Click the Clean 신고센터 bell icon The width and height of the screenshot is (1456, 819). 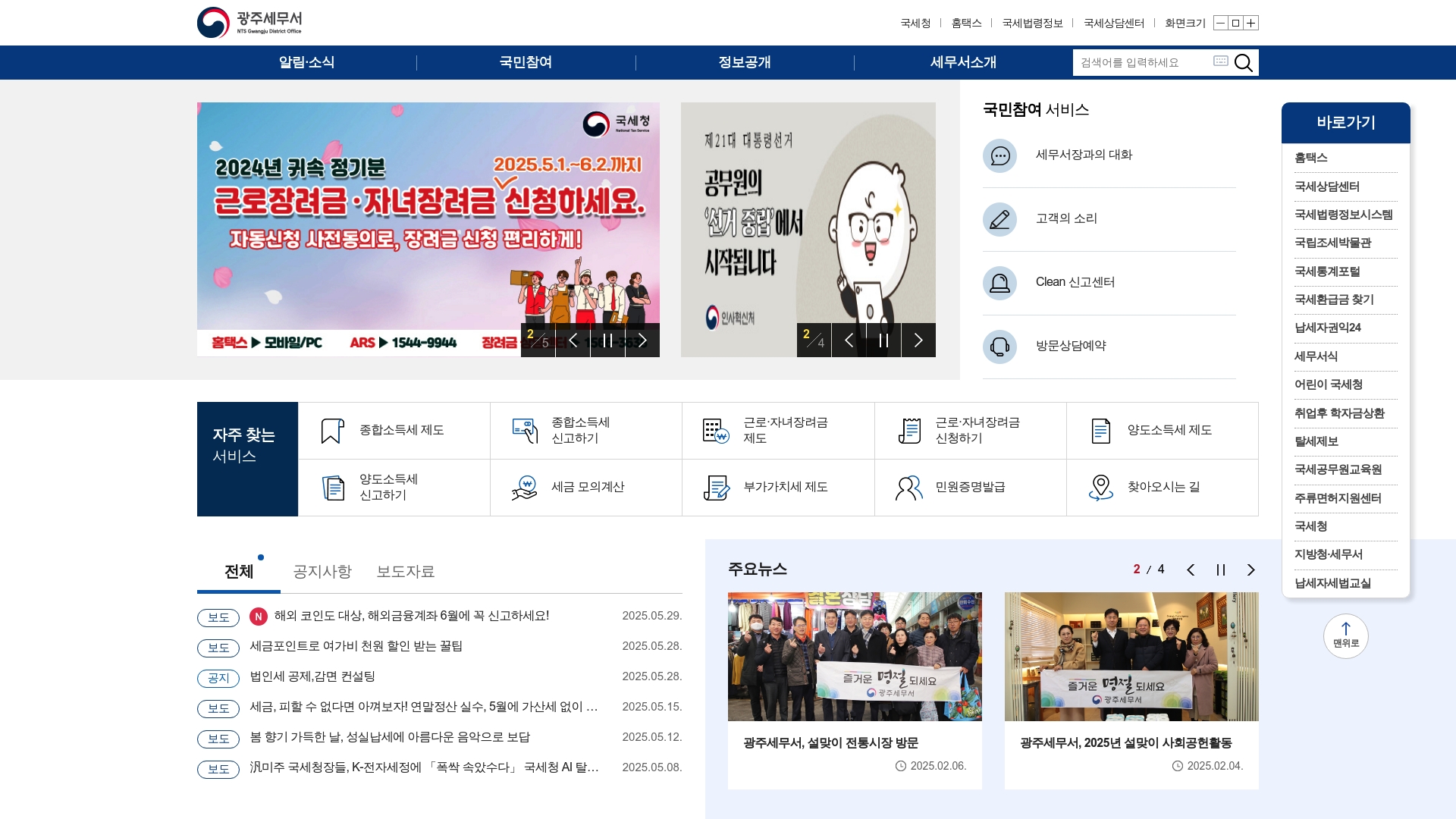pos(999,283)
